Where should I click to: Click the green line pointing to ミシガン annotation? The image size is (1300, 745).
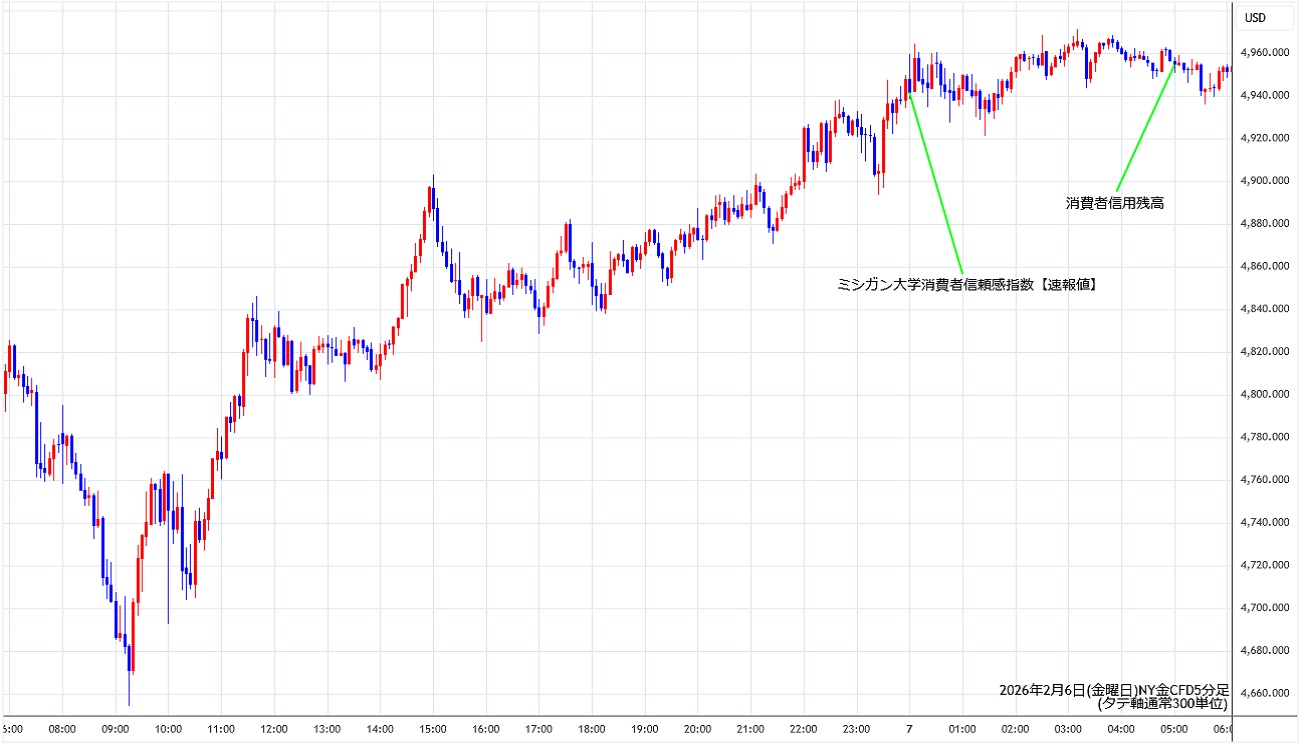(x=936, y=182)
